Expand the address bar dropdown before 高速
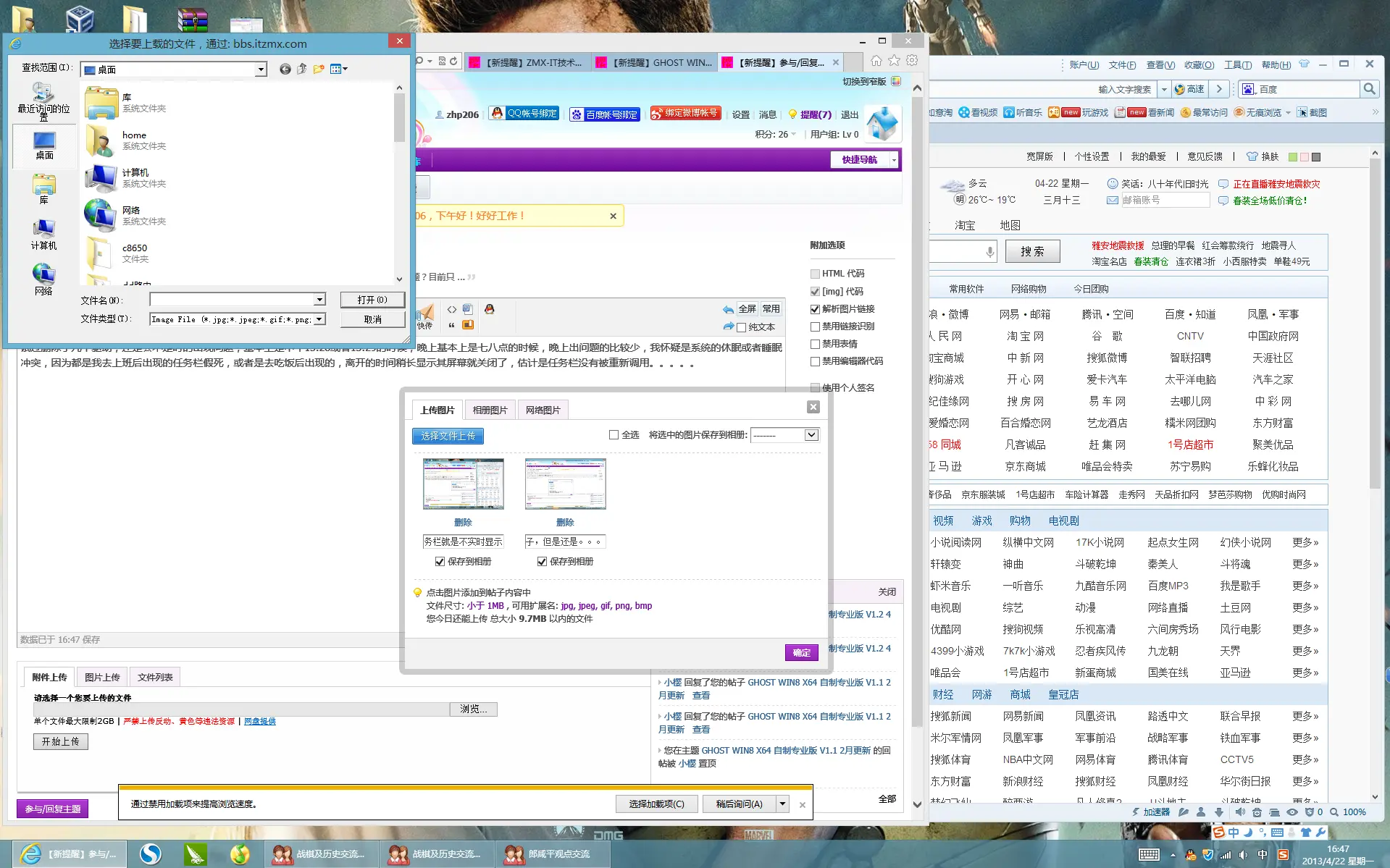Screen dimensions: 1390x868 1164,89
